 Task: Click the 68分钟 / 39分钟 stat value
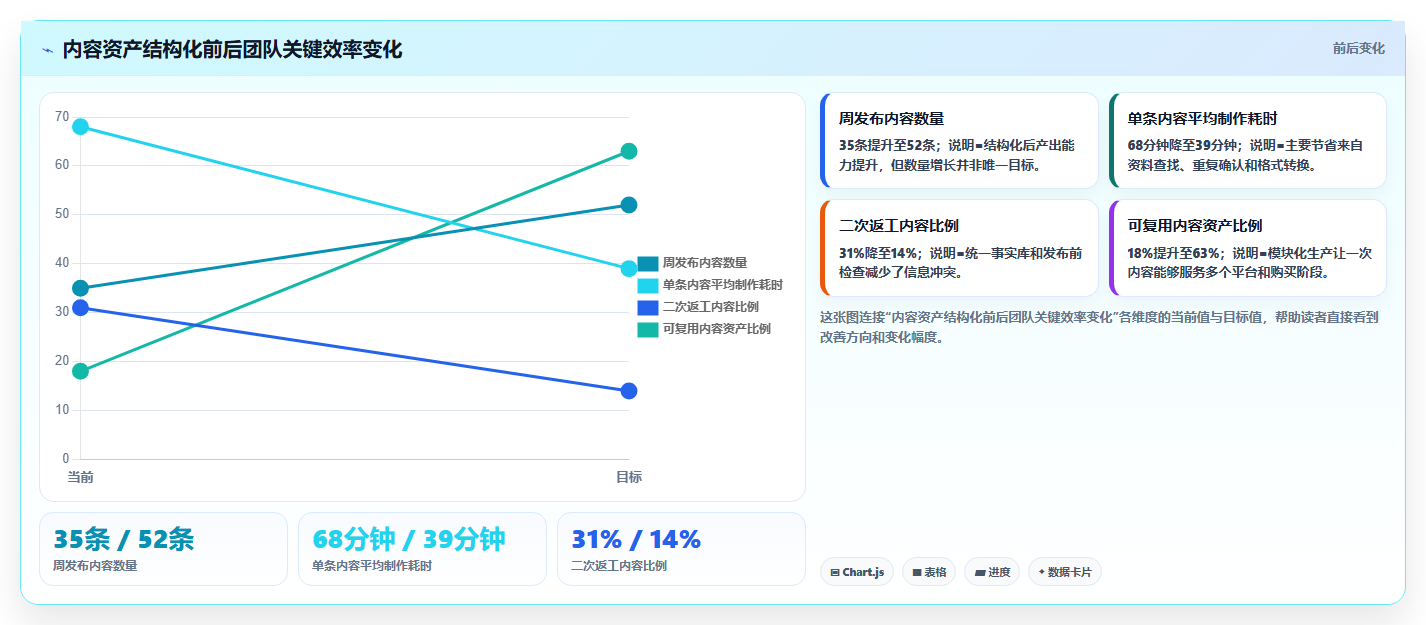pyautogui.click(x=409, y=539)
